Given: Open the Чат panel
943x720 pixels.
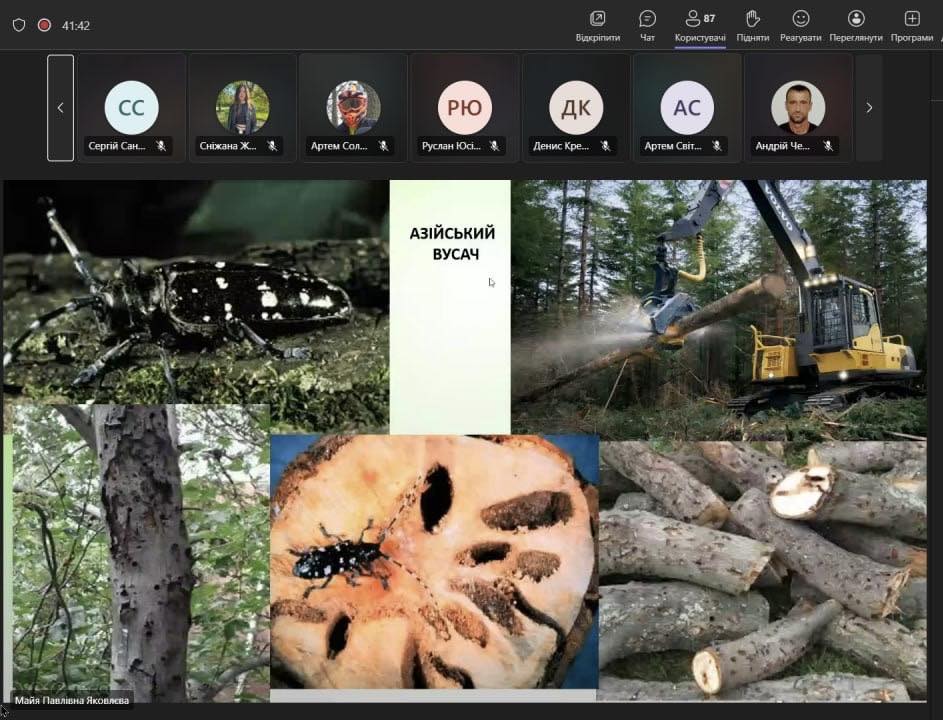Looking at the screenshot, I should [647, 26].
